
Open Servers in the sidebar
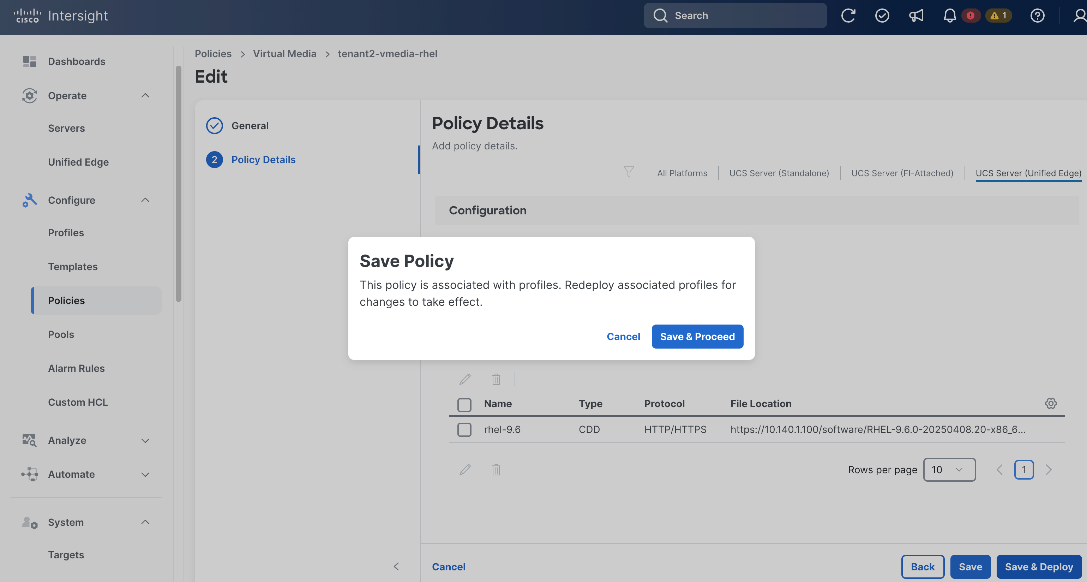pyautogui.click(x=67, y=129)
